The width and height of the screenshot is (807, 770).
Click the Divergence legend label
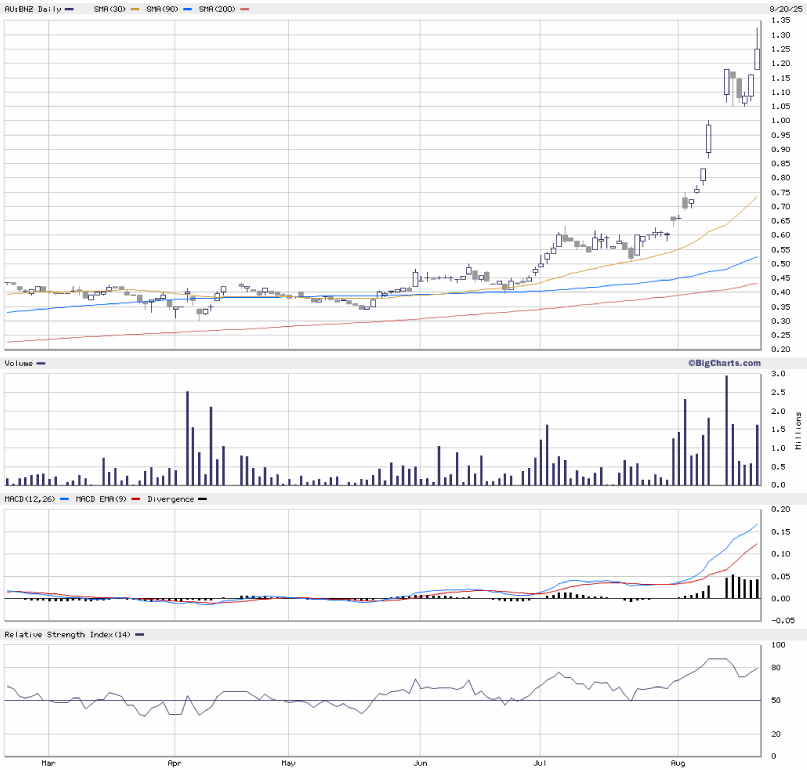[169, 498]
